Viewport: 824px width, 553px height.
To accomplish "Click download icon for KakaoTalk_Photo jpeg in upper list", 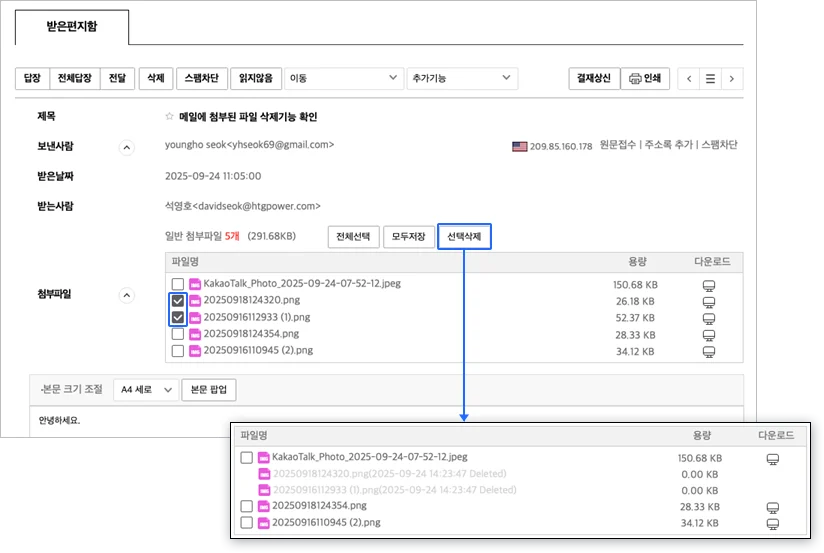I will point(709,285).
